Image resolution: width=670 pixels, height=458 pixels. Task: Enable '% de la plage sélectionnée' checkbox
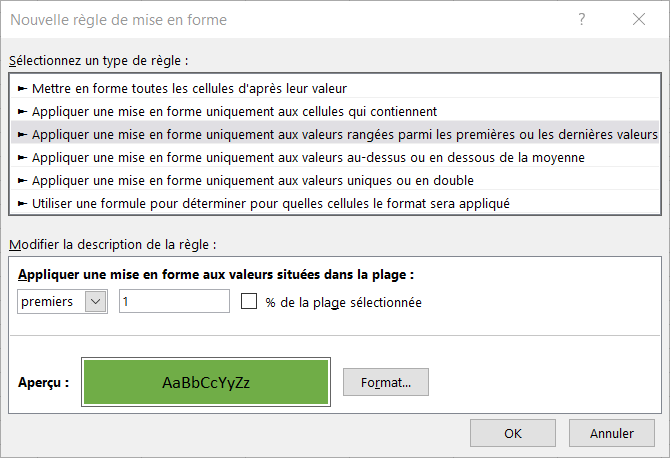tap(249, 301)
